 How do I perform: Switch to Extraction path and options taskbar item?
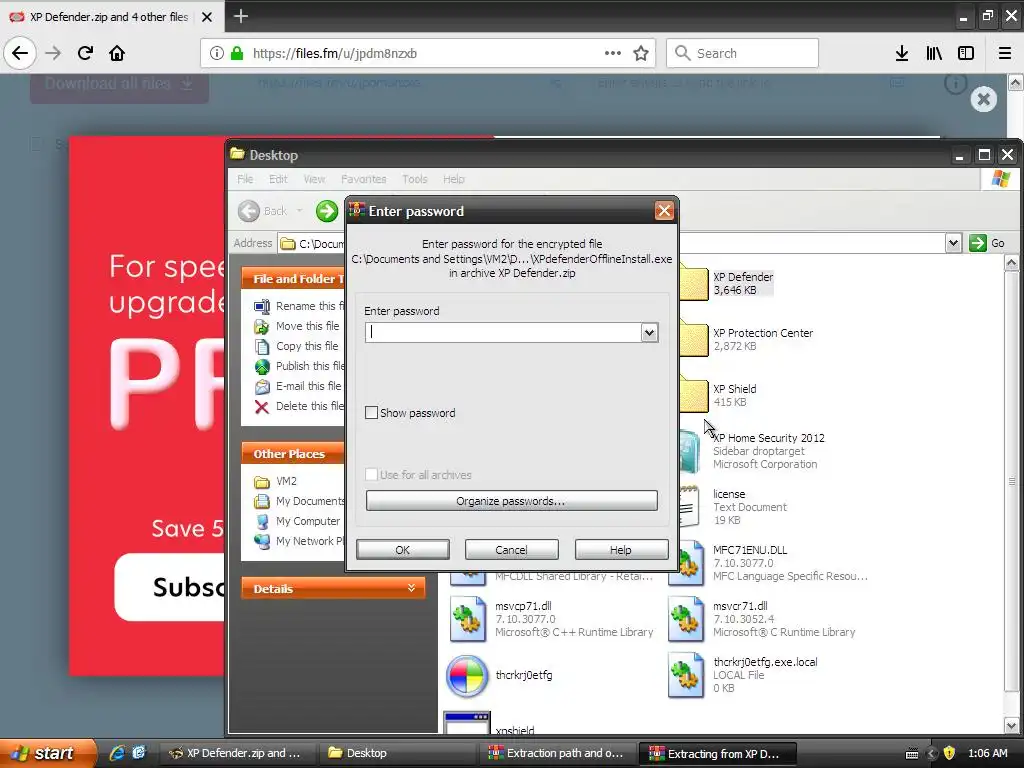(556, 753)
